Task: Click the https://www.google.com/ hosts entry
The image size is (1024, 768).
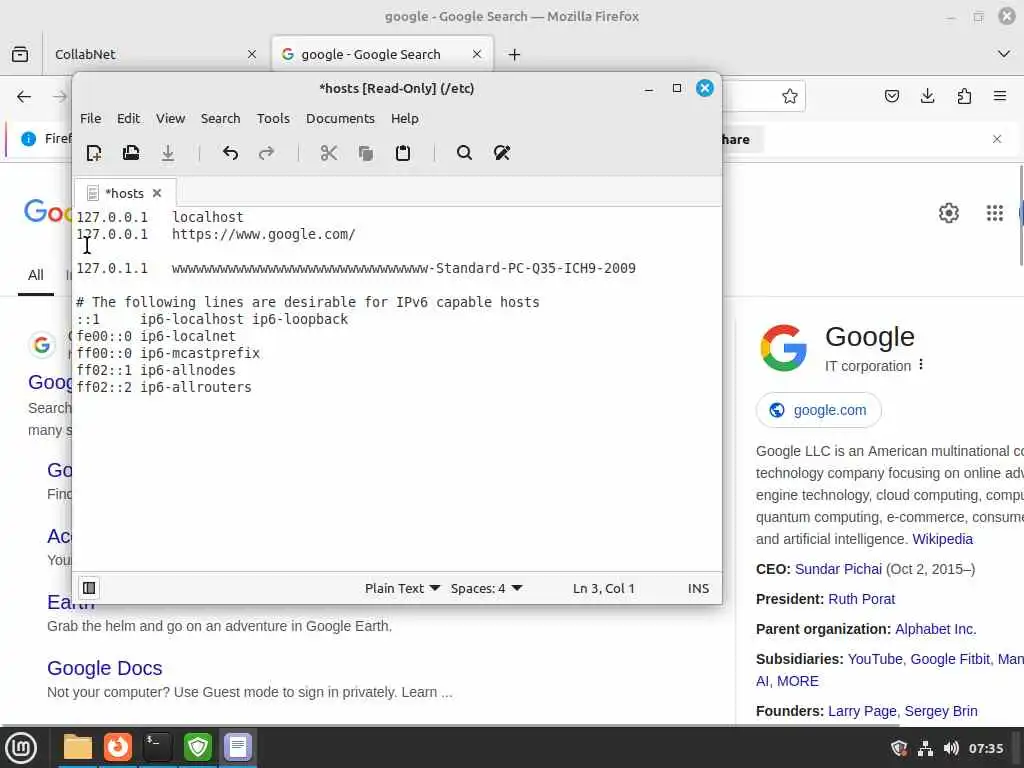Action: click(x=263, y=234)
